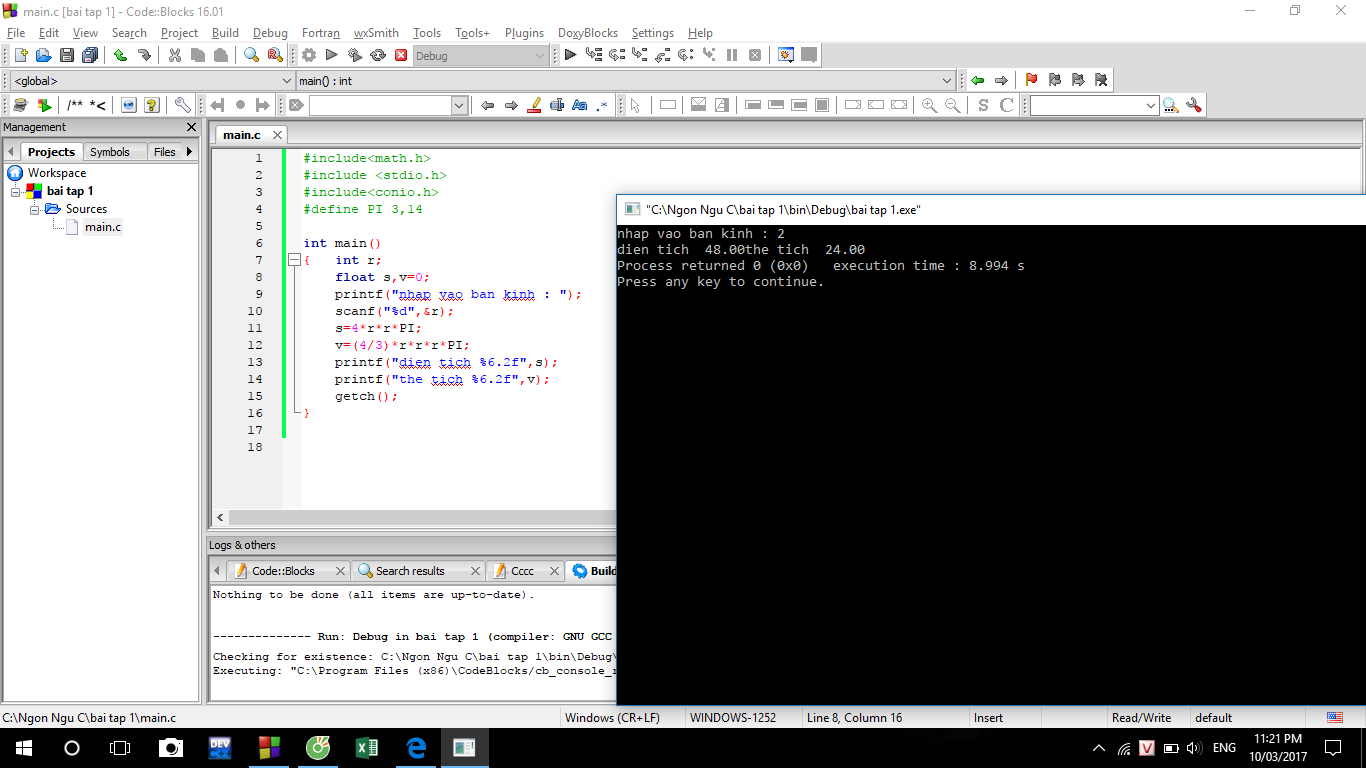Click the Toggle bookmark red flag icon
This screenshot has width=1366, height=768.
click(x=1031, y=80)
